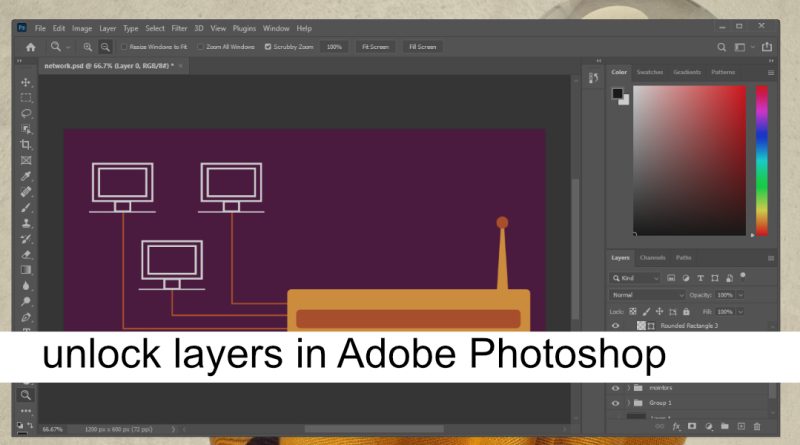The image size is (800, 445).
Task: Enable Resize Windows to Fit checkbox
Action: coord(123,47)
